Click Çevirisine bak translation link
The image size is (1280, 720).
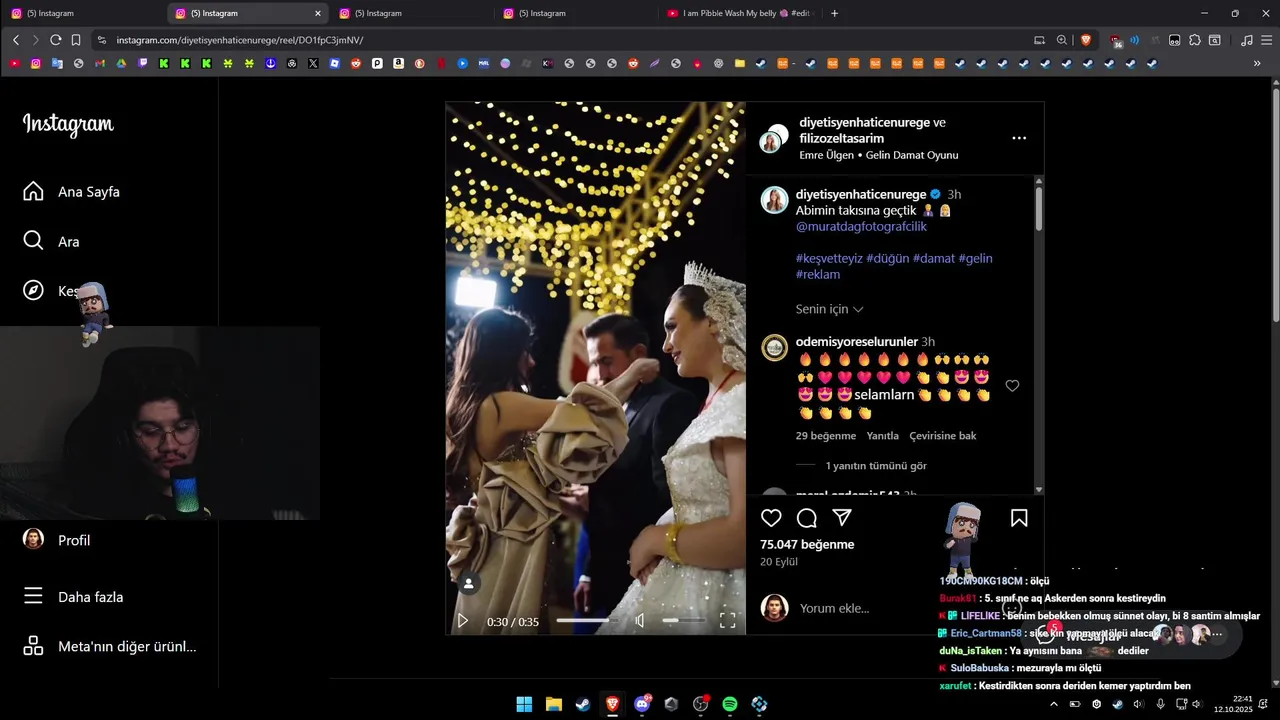942,436
